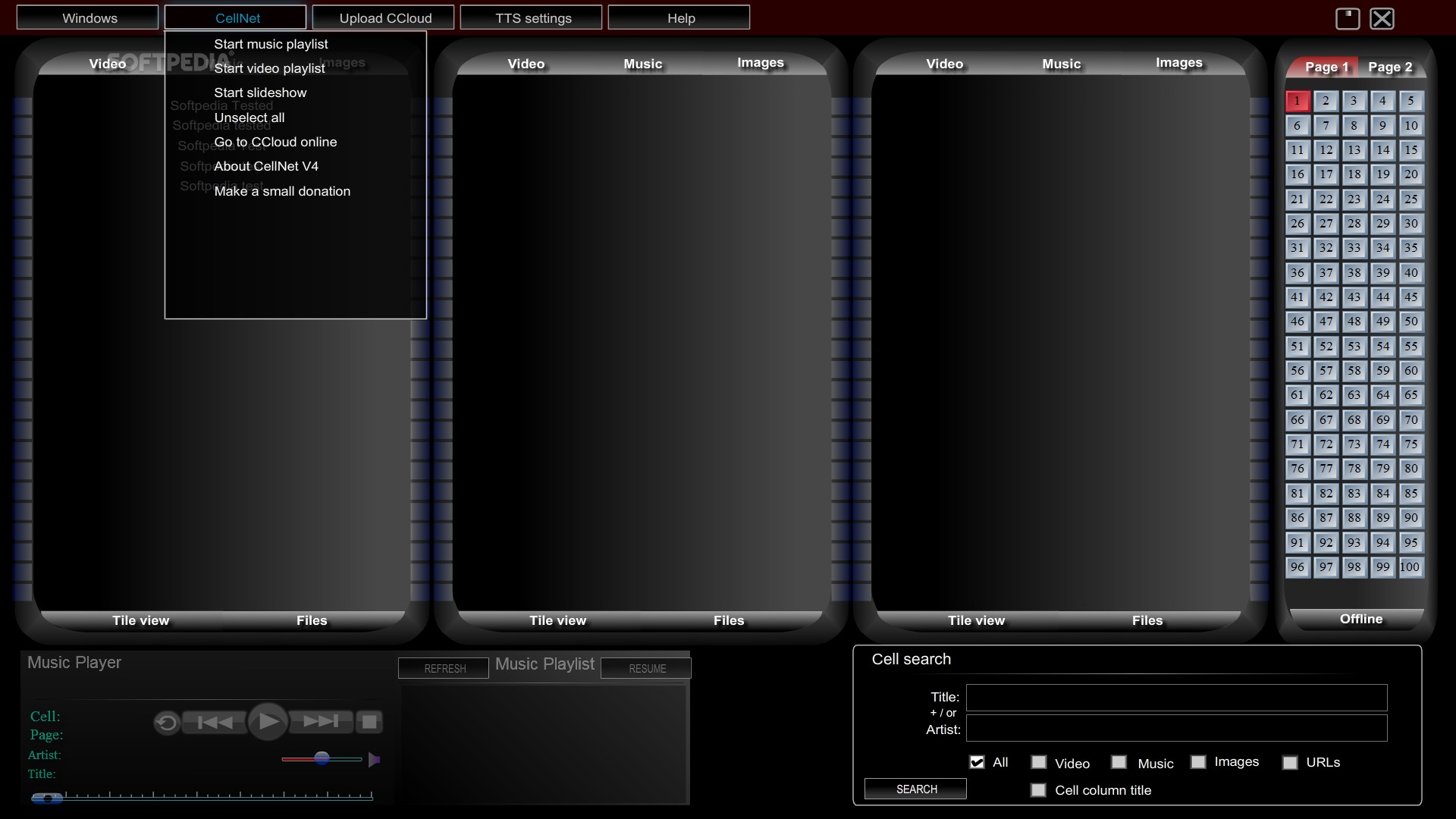Open the Video tab in first panel

point(107,64)
